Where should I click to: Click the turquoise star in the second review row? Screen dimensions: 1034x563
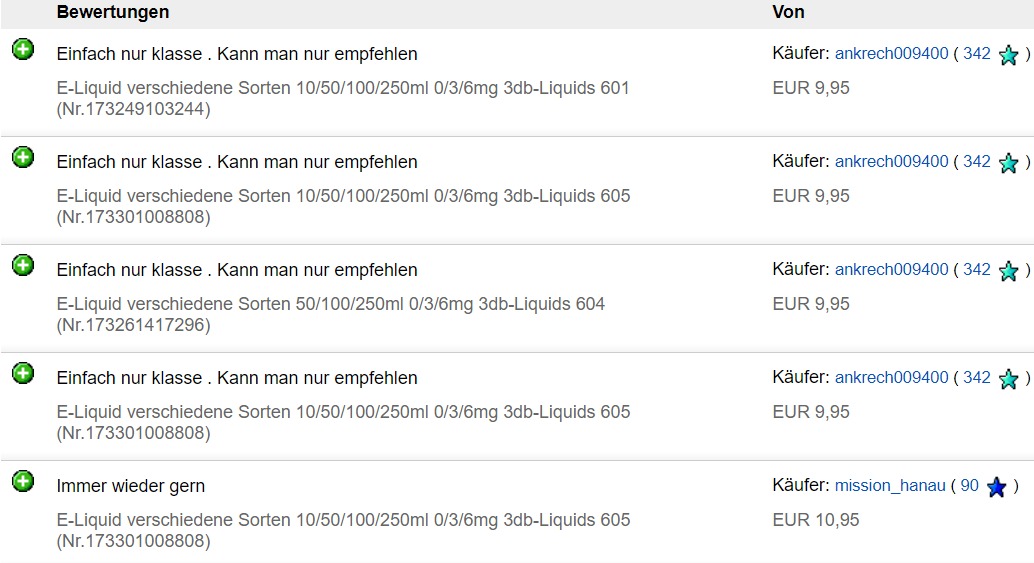1008,163
